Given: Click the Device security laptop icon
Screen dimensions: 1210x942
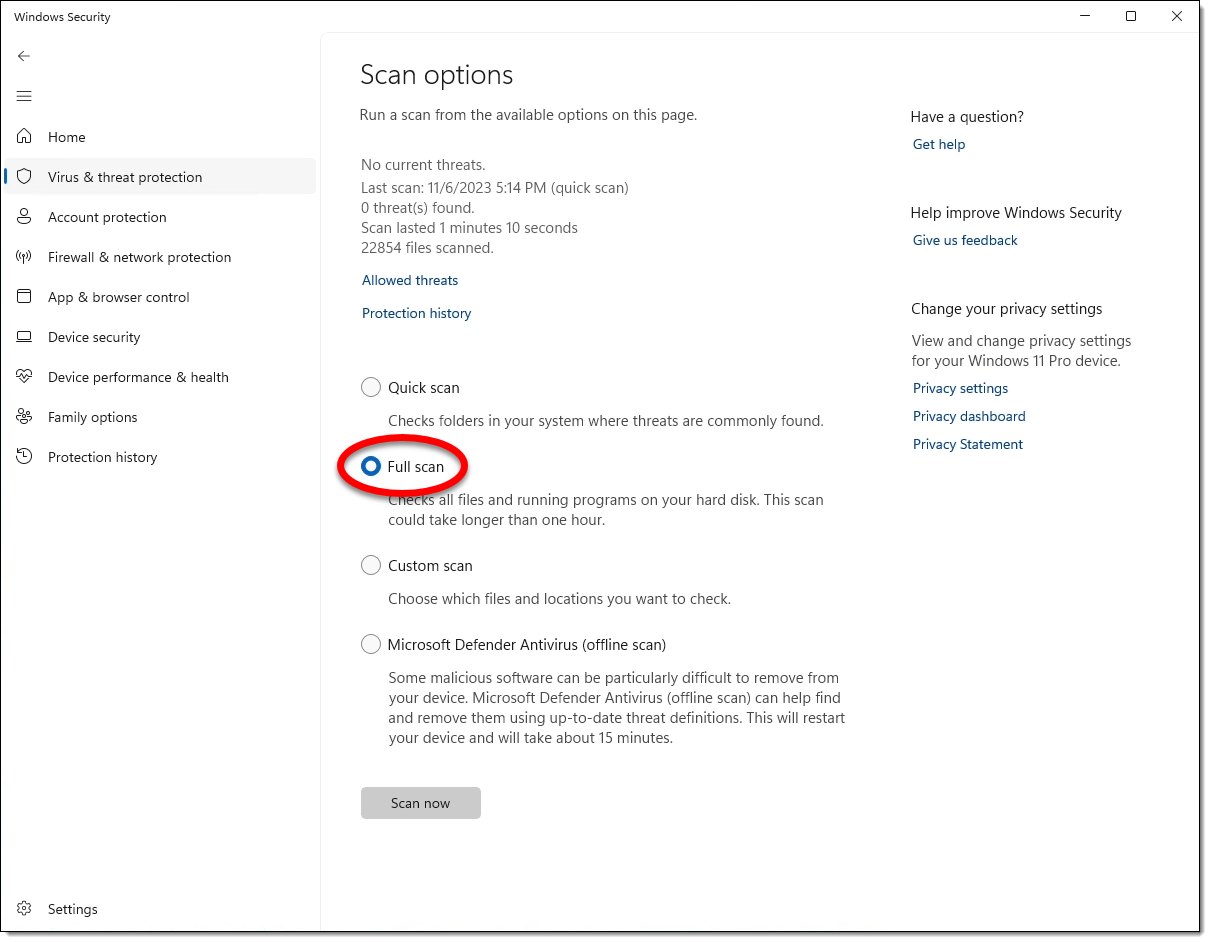Looking at the screenshot, I should pos(25,337).
